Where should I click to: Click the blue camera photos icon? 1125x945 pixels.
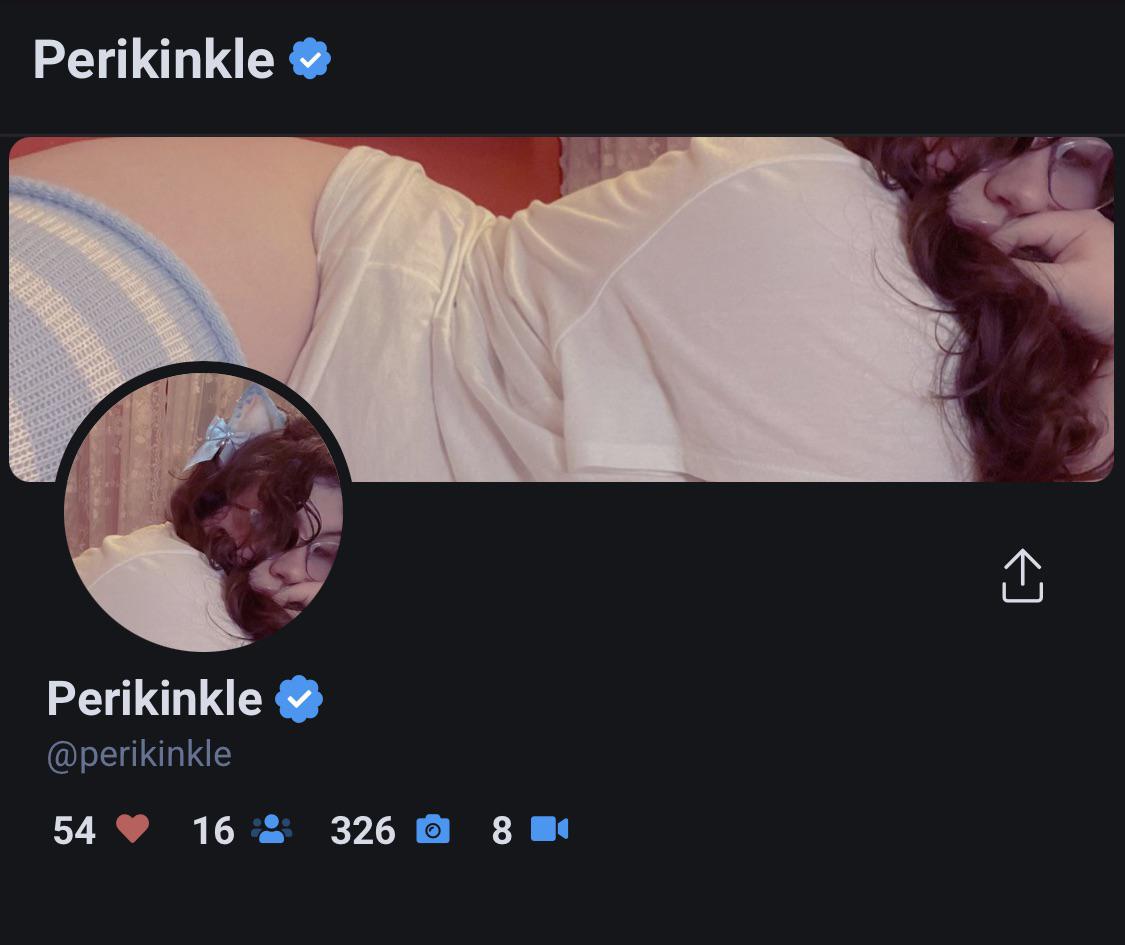click(x=432, y=829)
